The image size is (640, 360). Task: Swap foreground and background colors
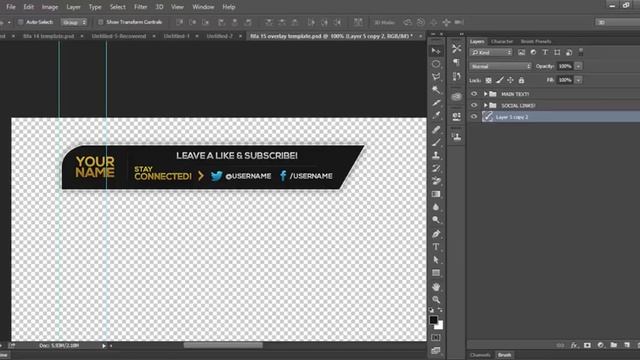tap(440, 310)
